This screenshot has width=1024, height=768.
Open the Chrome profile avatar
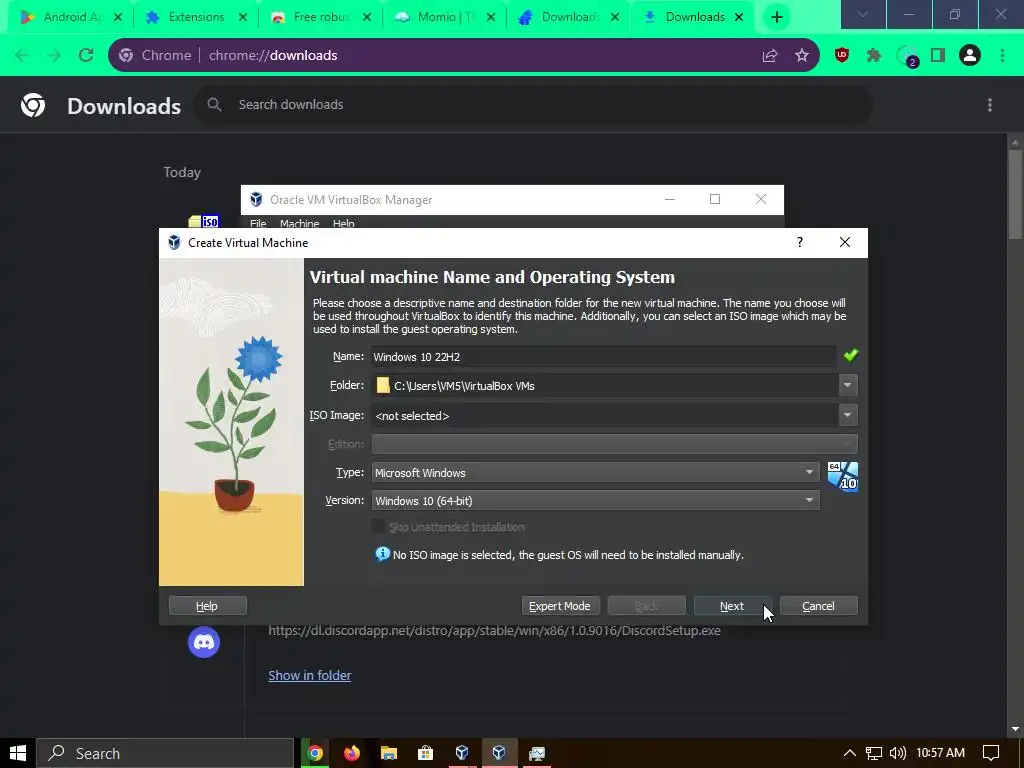point(970,56)
